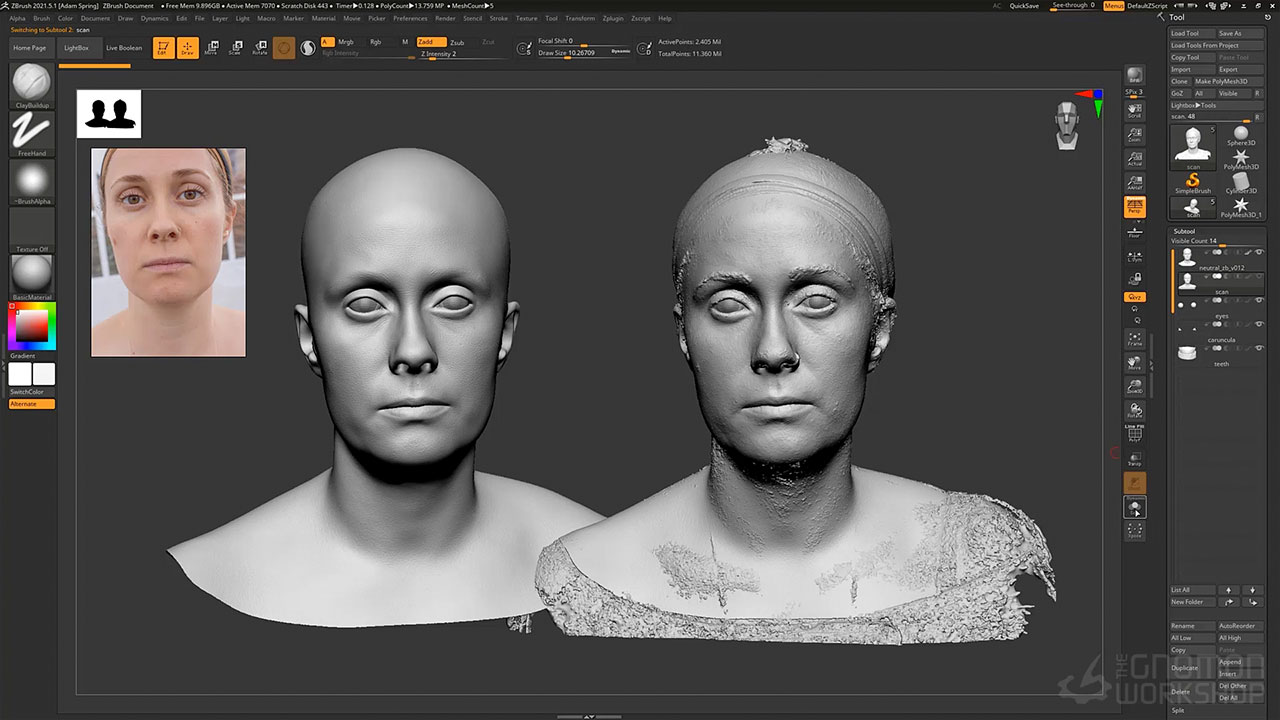
Task: Toggle Persp perspective mode
Action: [x=1135, y=207]
